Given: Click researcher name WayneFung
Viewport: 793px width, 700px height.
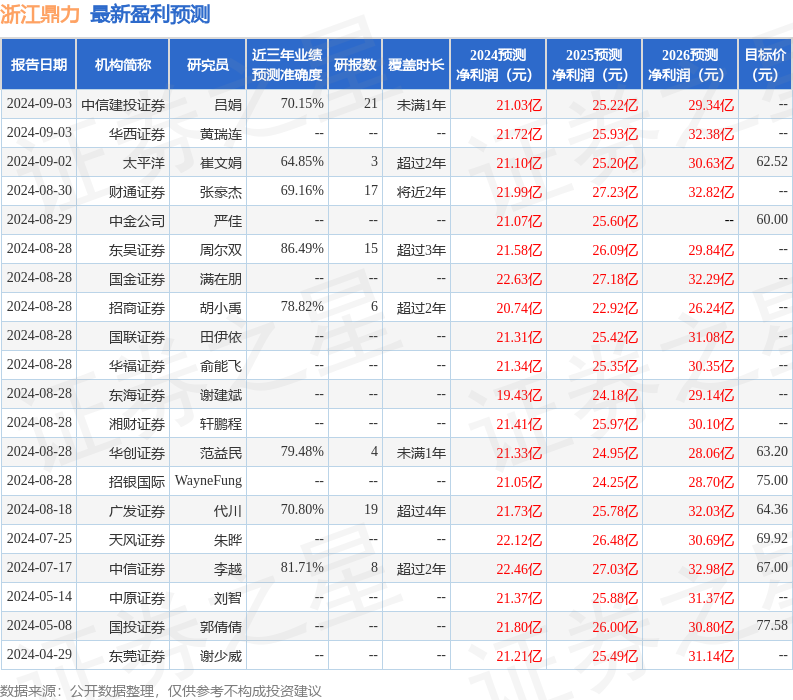Looking at the screenshot, I should point(208,481).
